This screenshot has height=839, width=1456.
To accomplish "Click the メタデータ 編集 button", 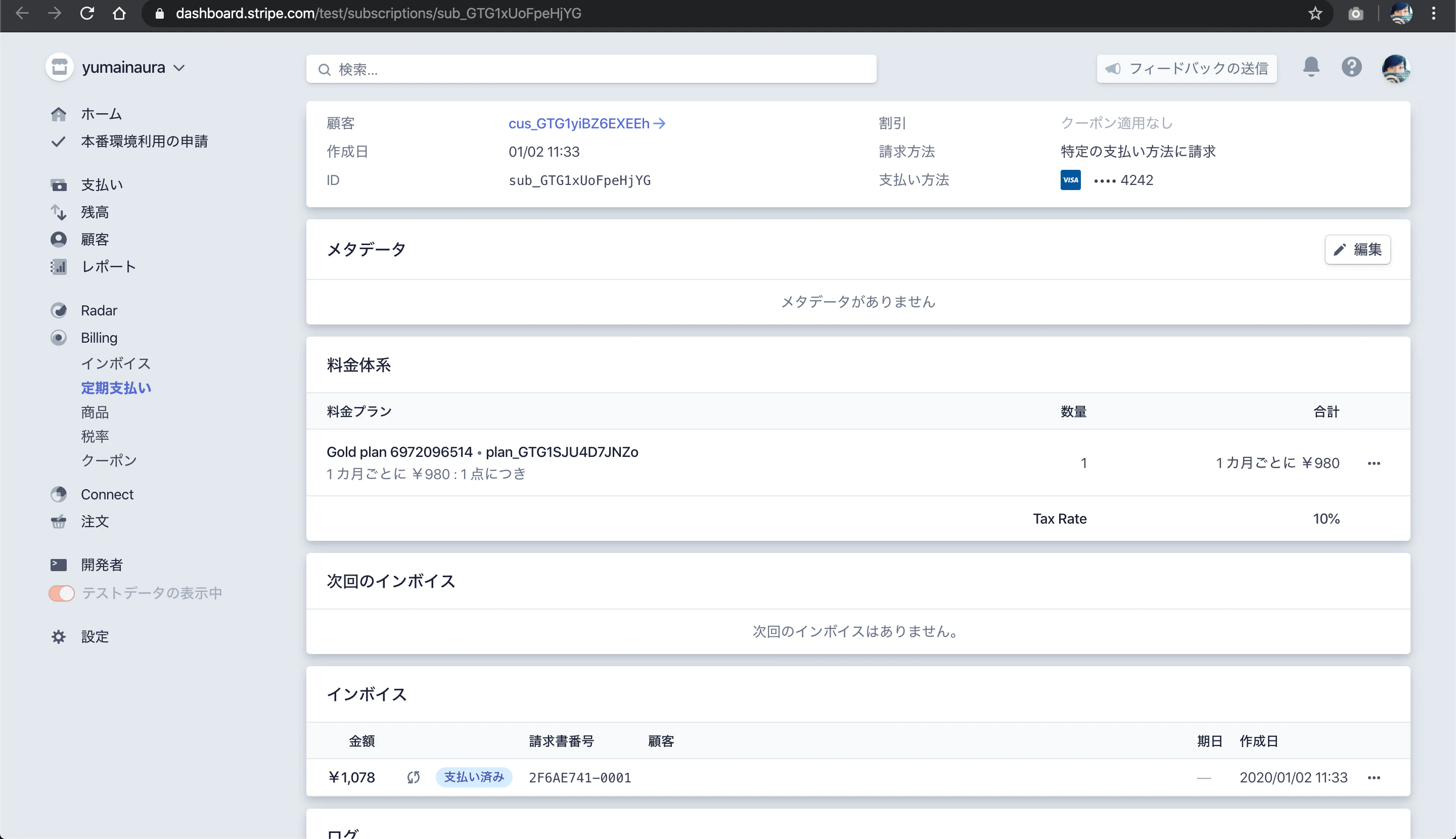I will tap(1357, 250).
